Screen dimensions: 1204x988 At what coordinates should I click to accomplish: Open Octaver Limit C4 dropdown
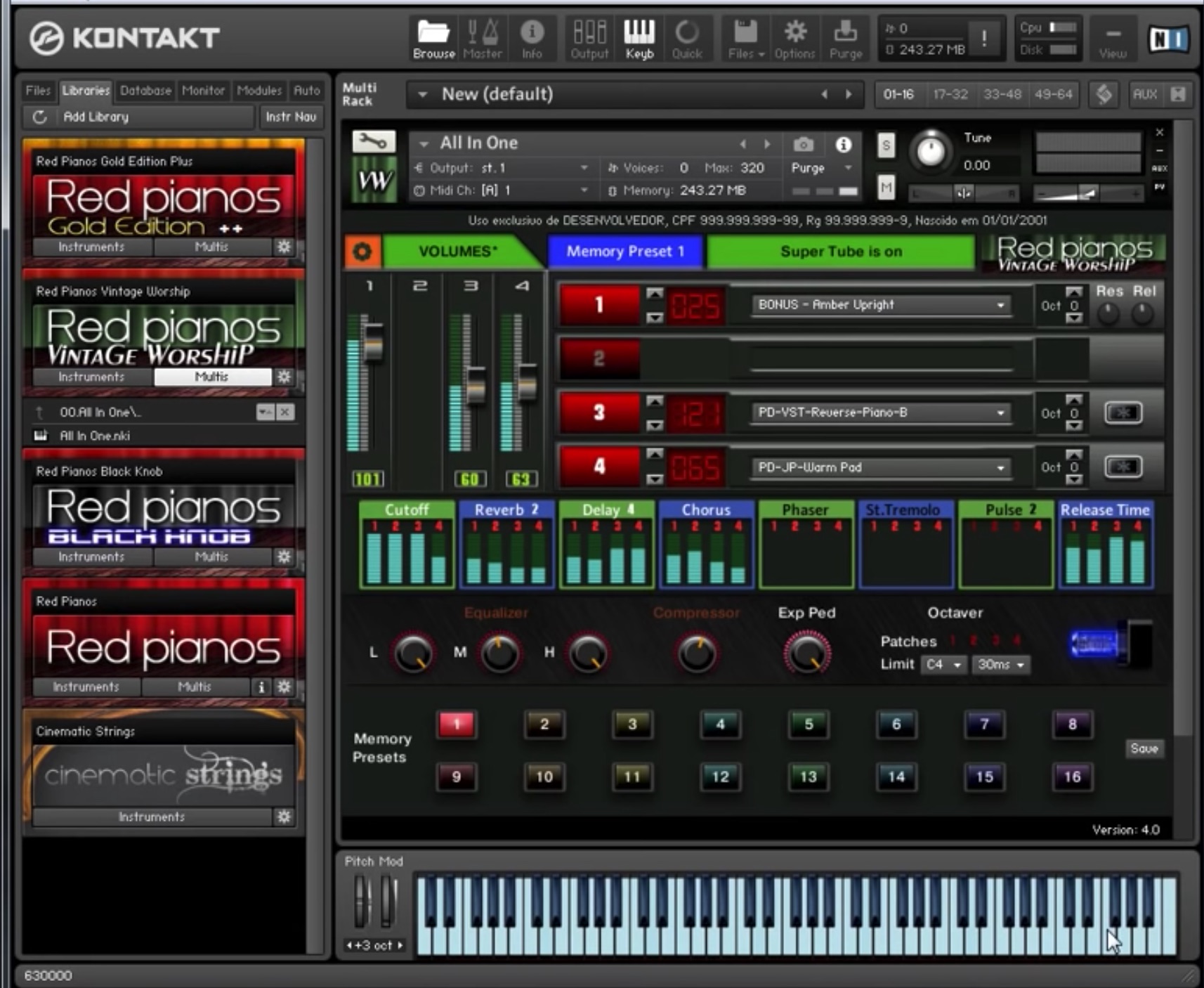click(943, 665)
